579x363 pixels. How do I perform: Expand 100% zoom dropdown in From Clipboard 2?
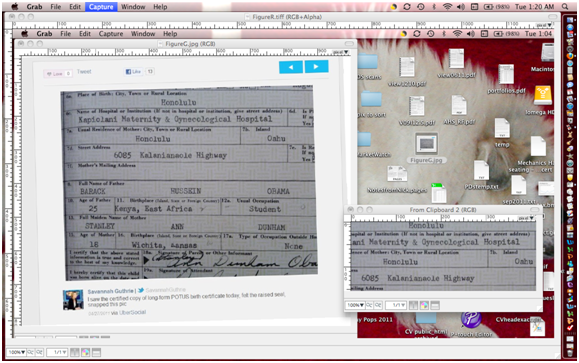pyautogui.click(x=355, y=305)
